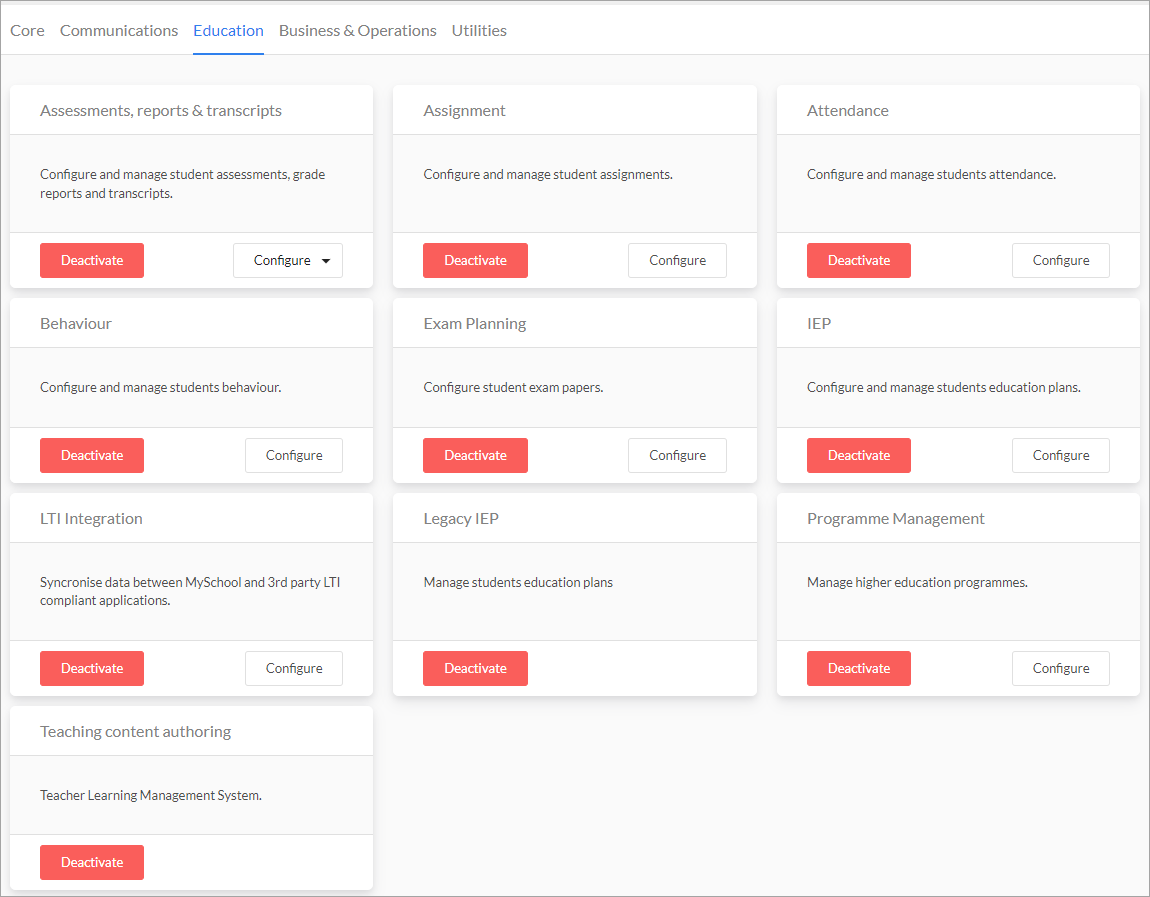
Task: Deactivate the Attendance module
Action: [x=859, y=260]
